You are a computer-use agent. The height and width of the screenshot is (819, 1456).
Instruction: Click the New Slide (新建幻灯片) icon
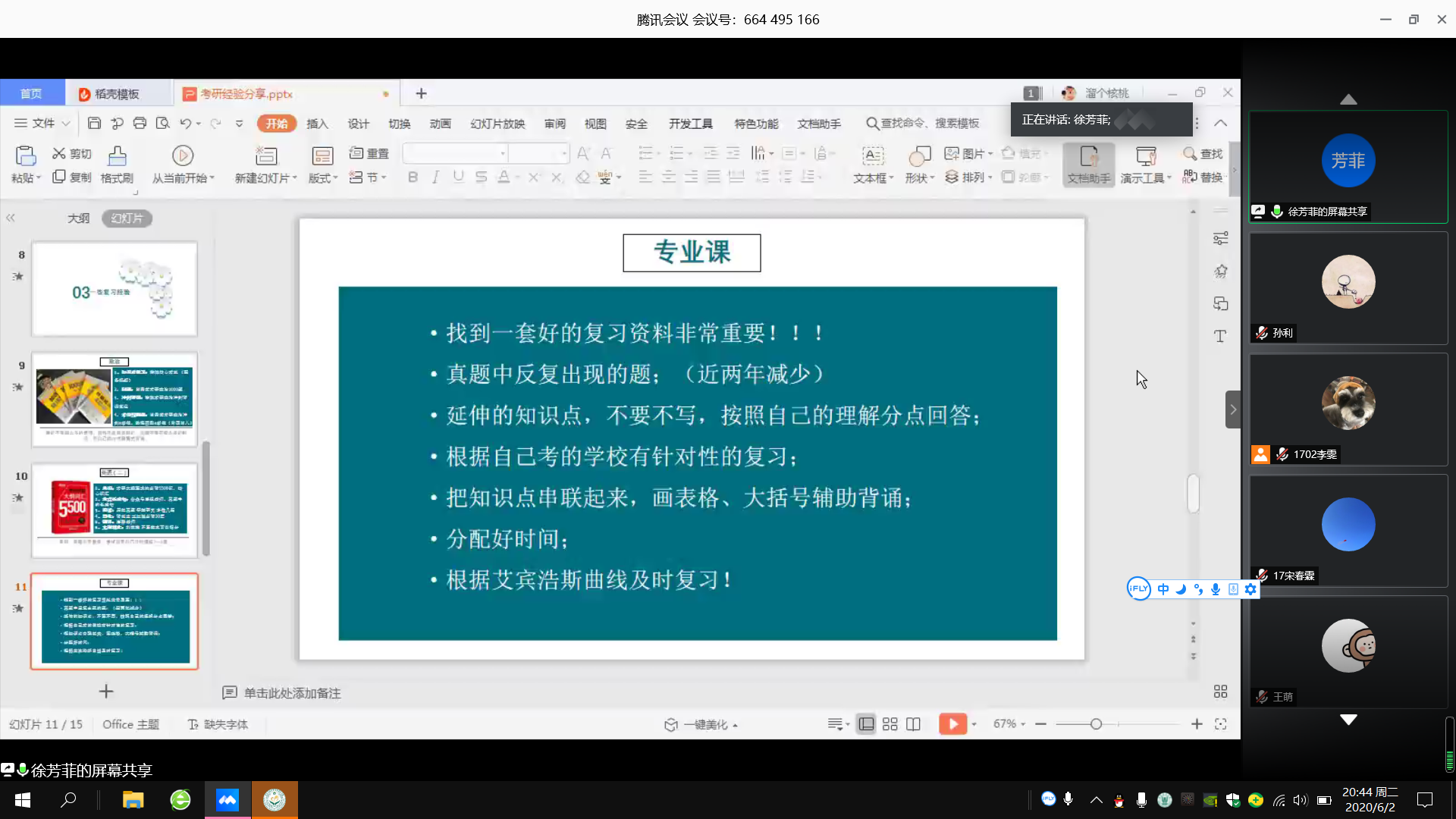point(265,156)
